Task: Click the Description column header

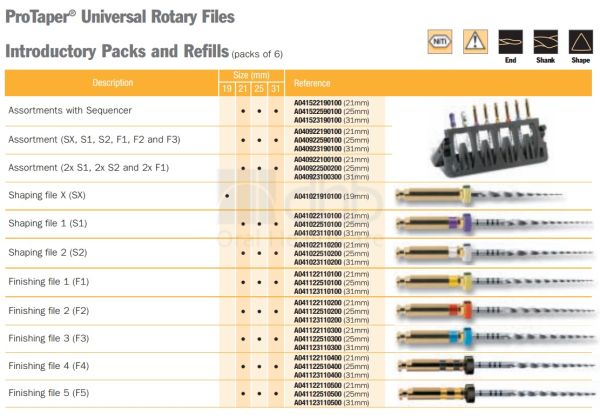Action: click(x=112, y=83)
